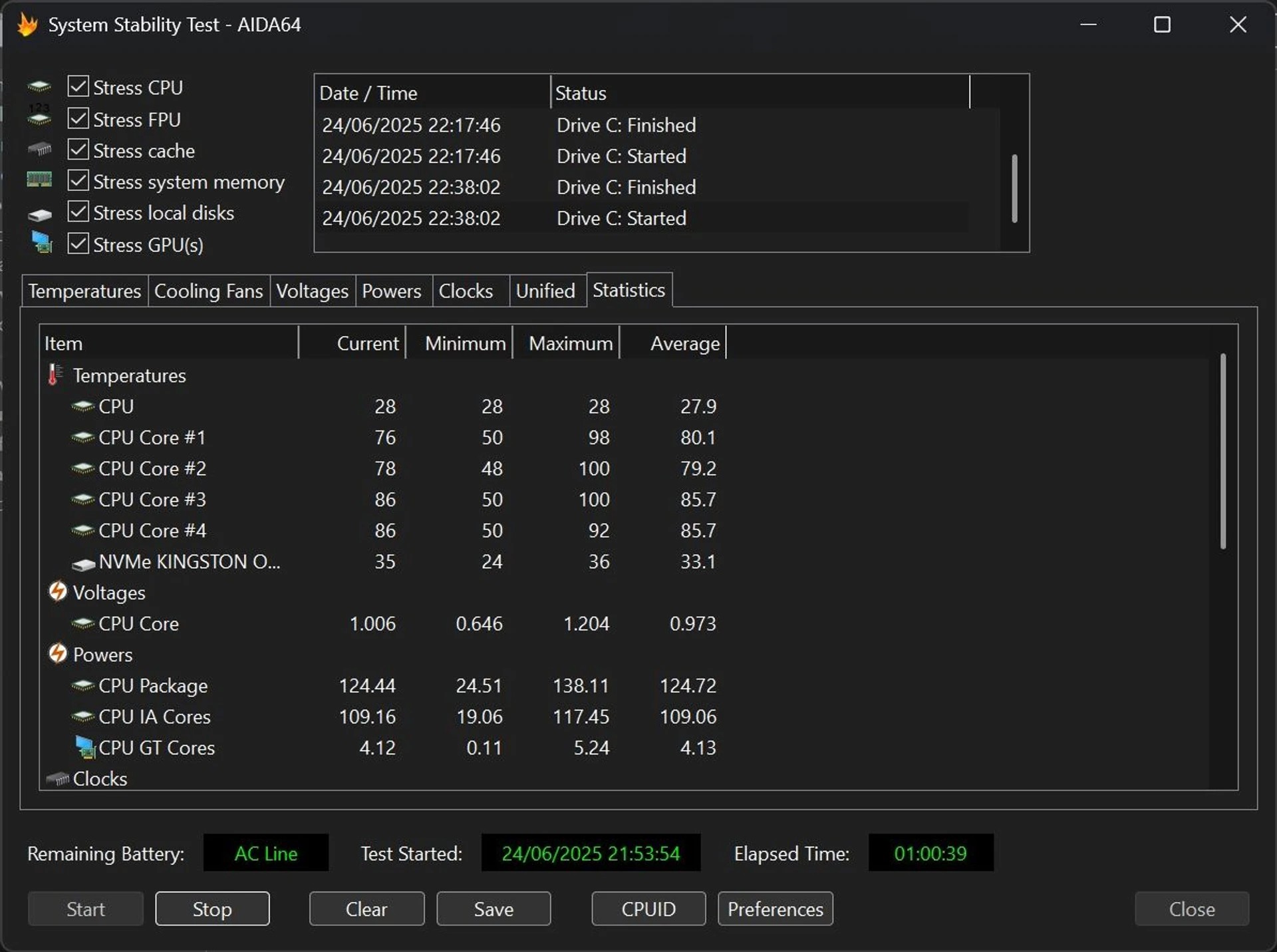Click the AIDA64 flame icon in the title bar
Screen dimensions: 1277x952
(27, 24)
